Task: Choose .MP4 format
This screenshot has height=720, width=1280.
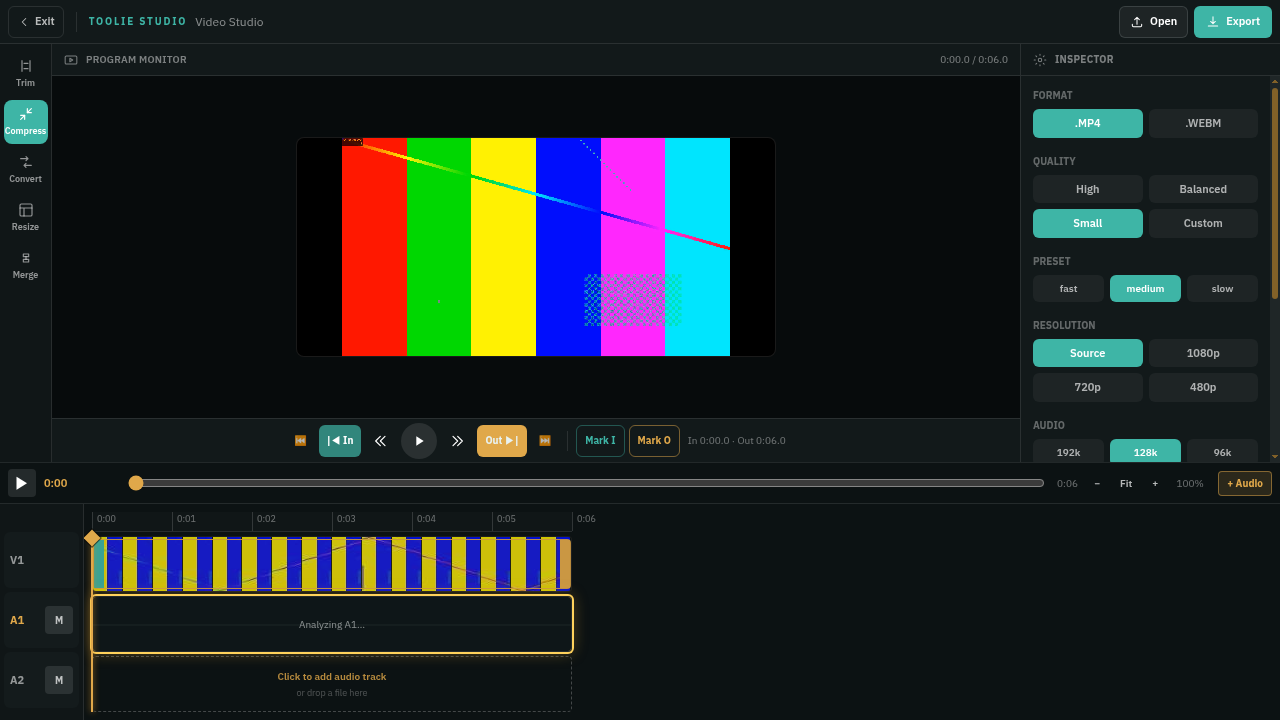Action: [1088, 123]
